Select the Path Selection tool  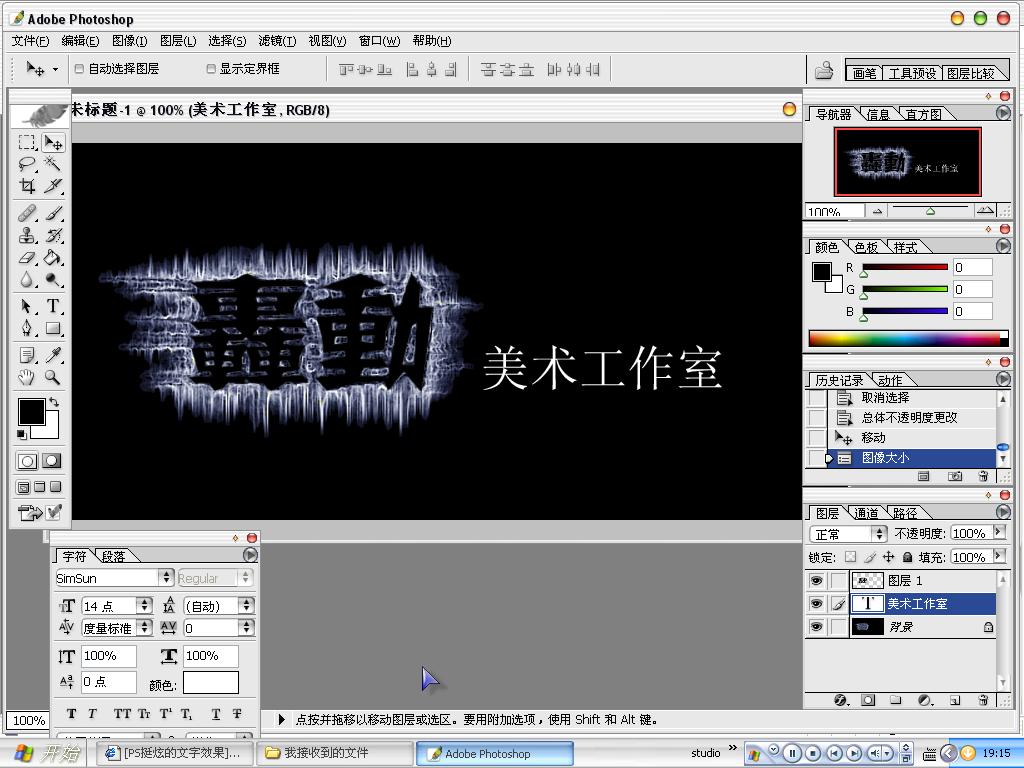27,306
